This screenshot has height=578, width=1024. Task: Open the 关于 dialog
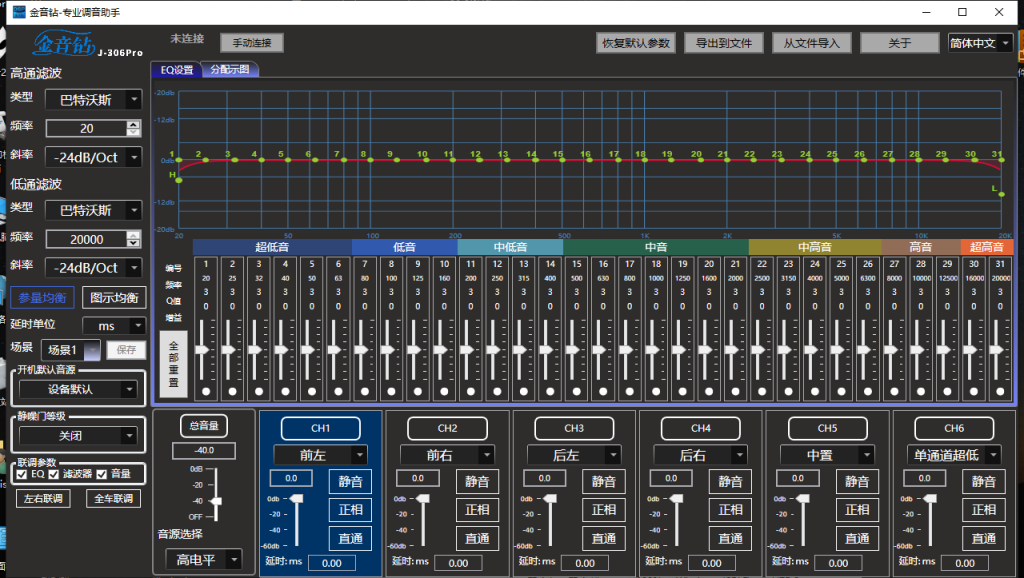[x=899, y=43]
